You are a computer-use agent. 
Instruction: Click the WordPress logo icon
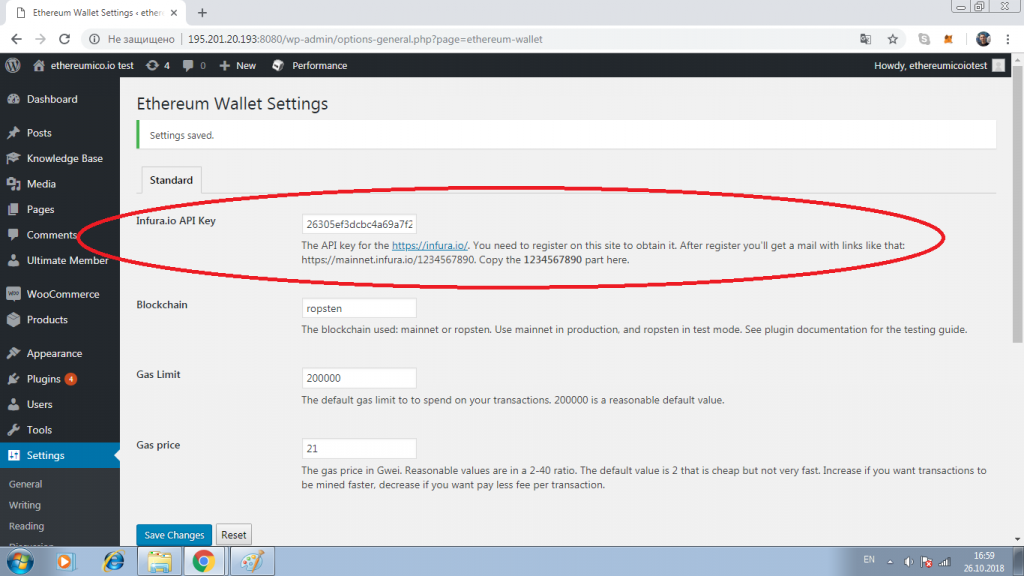point(13,65)
